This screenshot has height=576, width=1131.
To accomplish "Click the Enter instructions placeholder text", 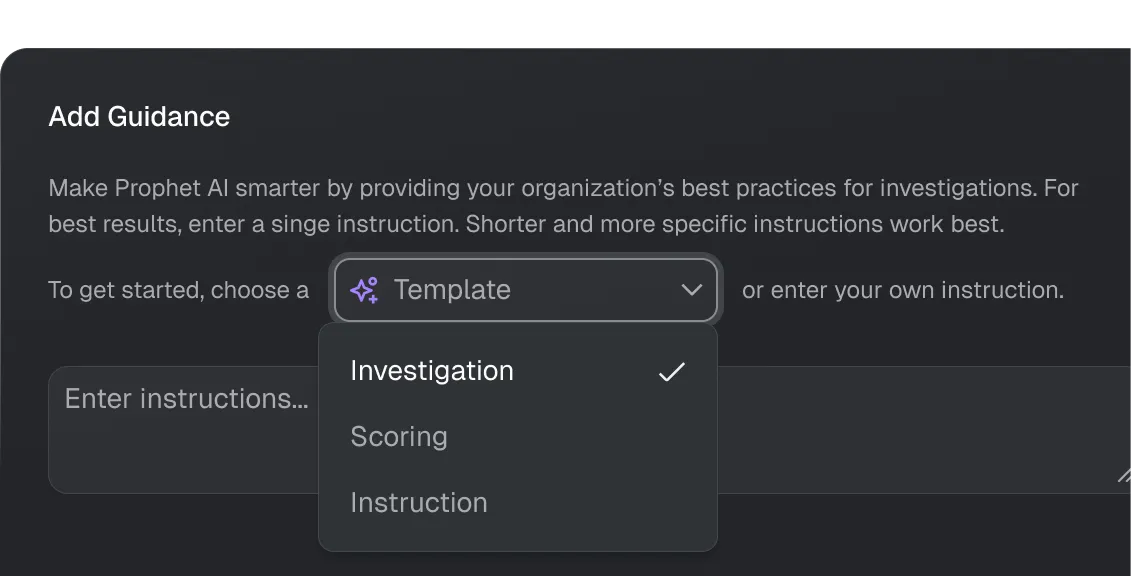I will [186, 399].
